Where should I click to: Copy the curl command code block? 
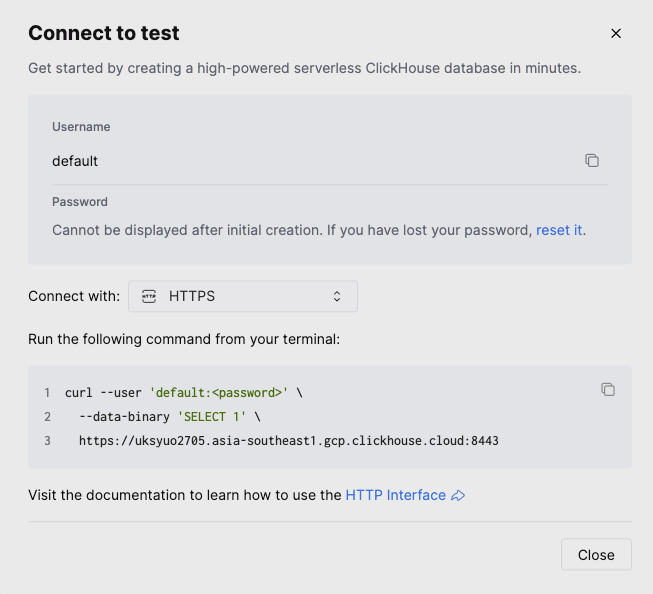click(x=607, y=389)
